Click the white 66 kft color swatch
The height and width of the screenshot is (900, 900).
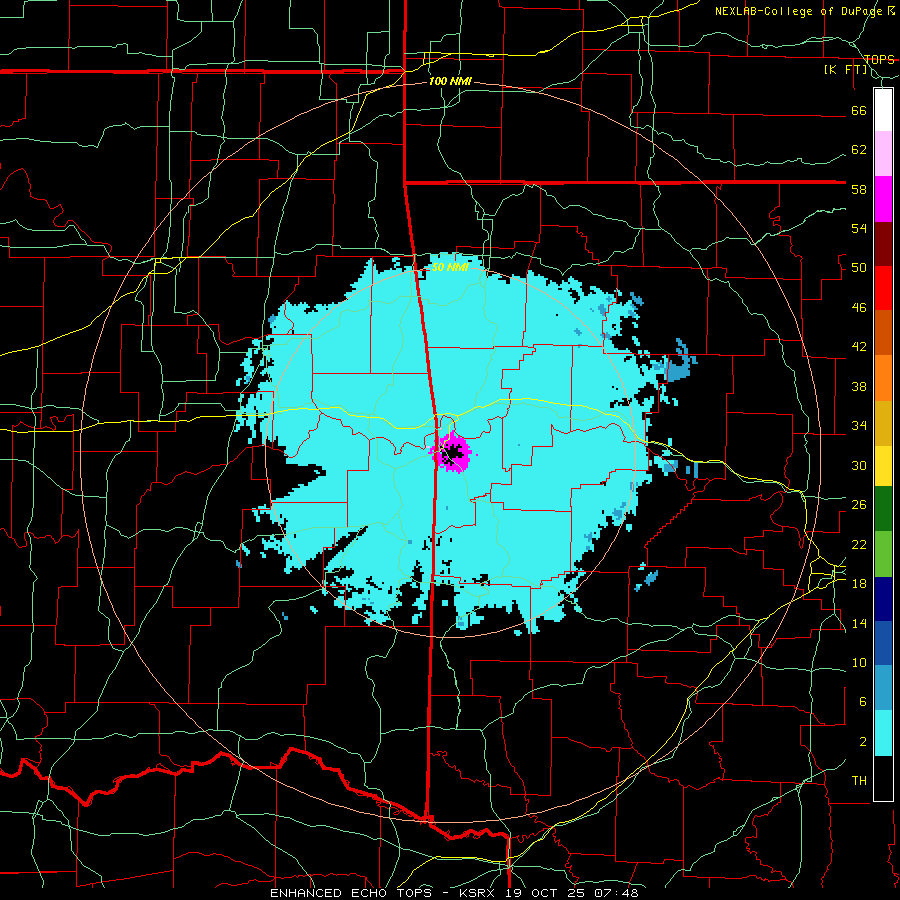(x=883, y=110)
